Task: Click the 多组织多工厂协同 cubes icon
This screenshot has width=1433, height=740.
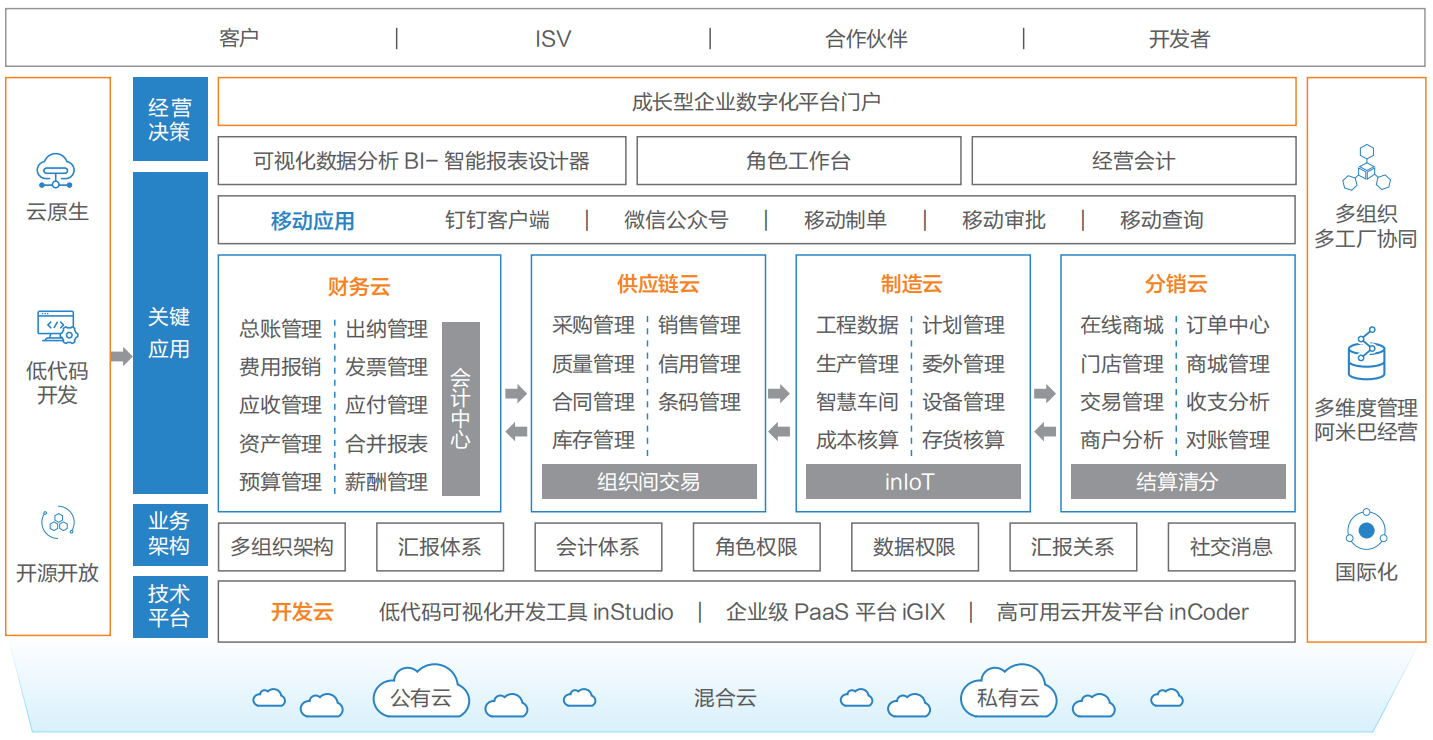Action: click(1365, 168)
